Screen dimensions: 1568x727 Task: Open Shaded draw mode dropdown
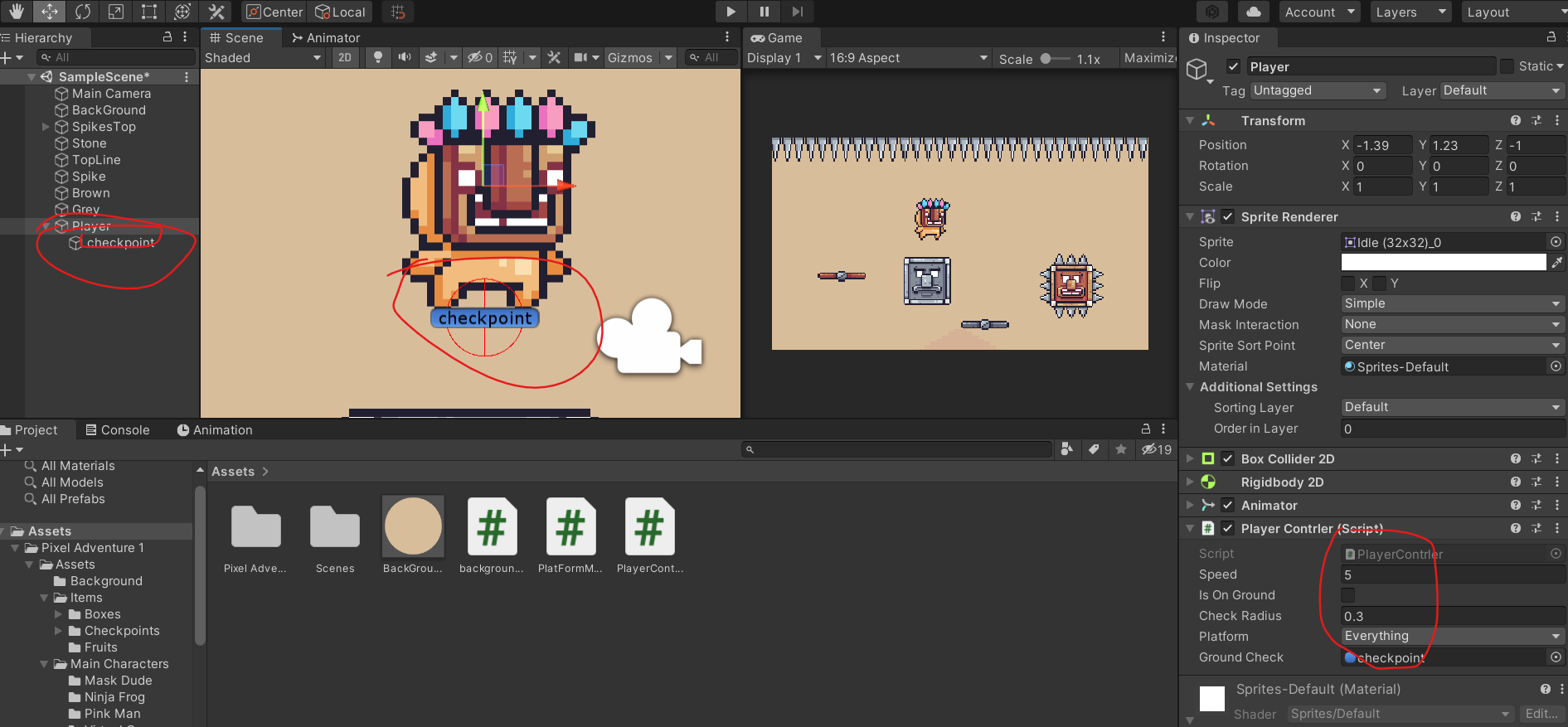tap(263, 57)
